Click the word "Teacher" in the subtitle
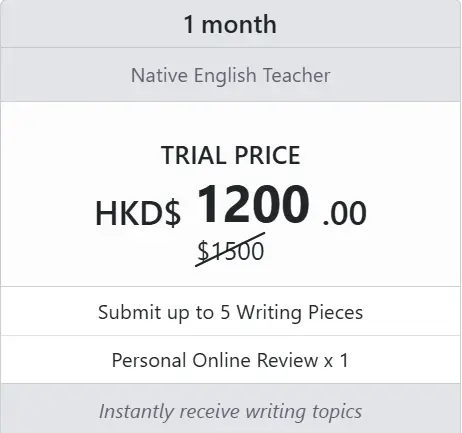This screenshot has height=433, width=462. [297, 75]
